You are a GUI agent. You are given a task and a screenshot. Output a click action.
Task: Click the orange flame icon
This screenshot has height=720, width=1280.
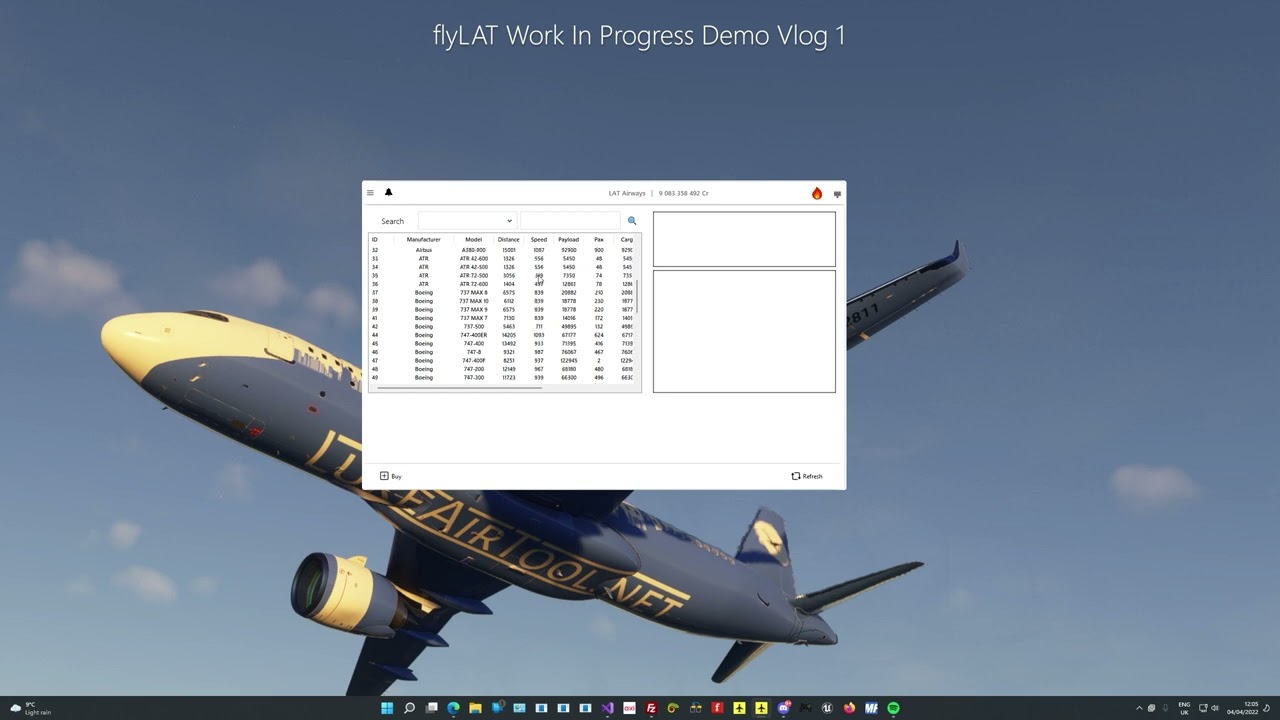[817, 193]
